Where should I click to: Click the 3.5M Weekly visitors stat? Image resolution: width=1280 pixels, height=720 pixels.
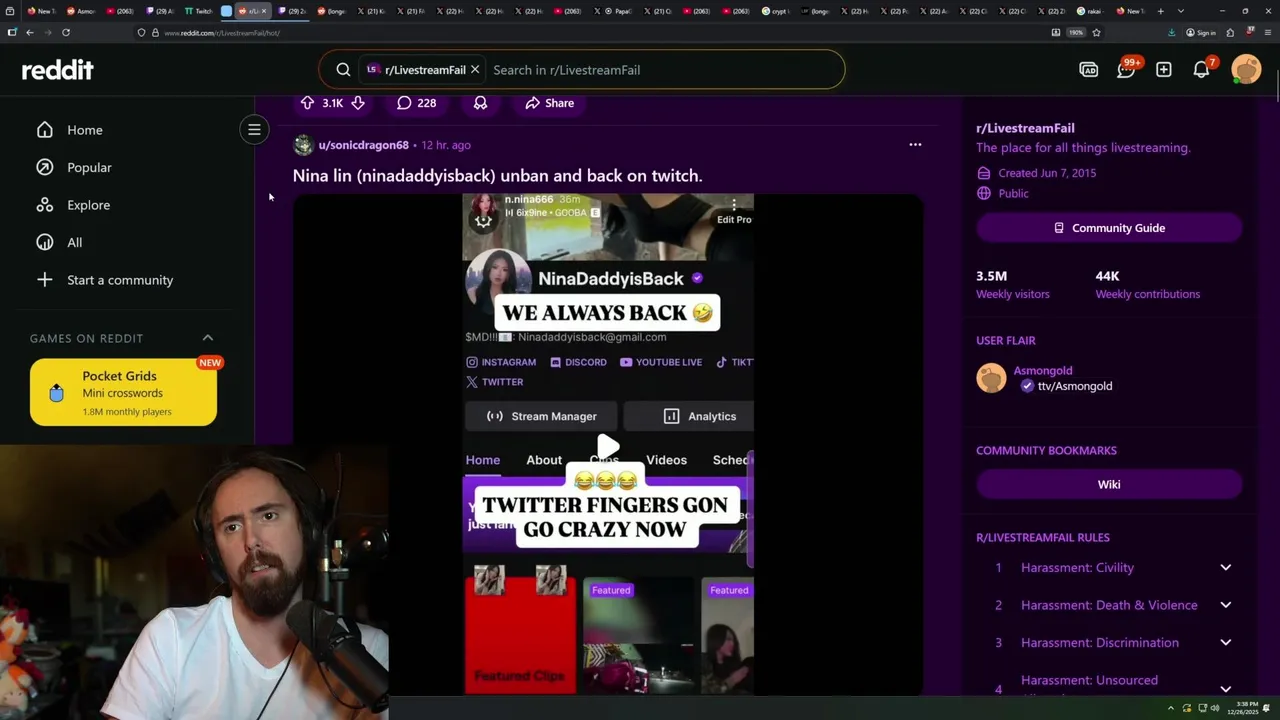click(1013, 285)
